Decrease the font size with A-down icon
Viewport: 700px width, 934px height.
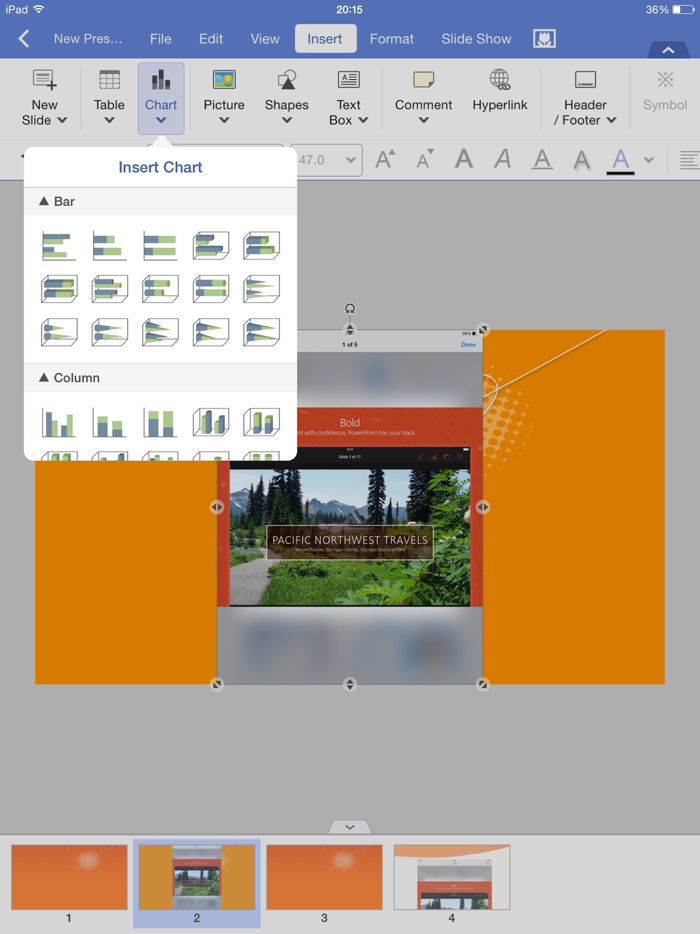tap(425, 159)
